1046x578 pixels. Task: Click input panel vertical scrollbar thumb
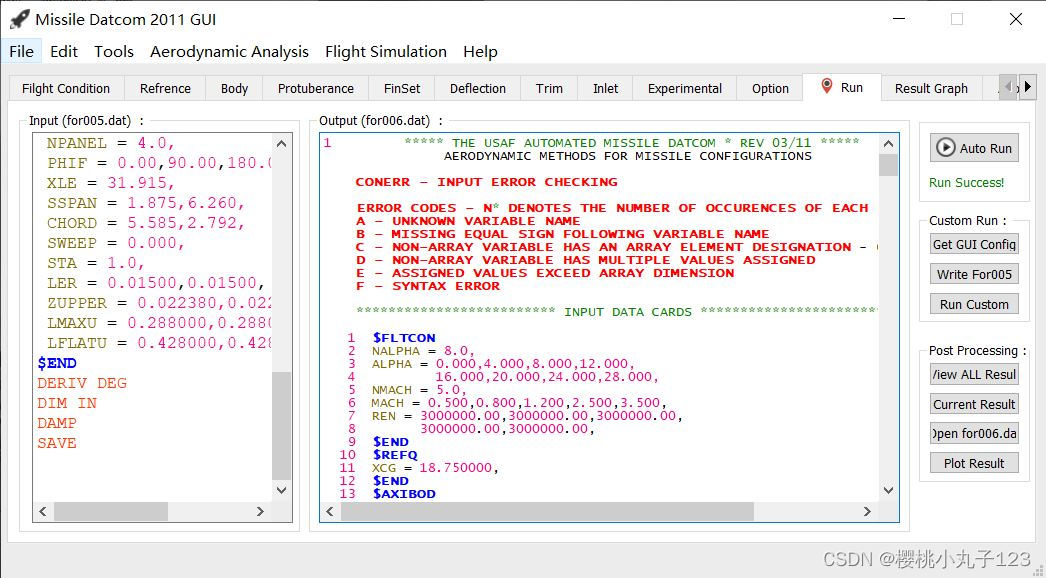coord(282,425)
